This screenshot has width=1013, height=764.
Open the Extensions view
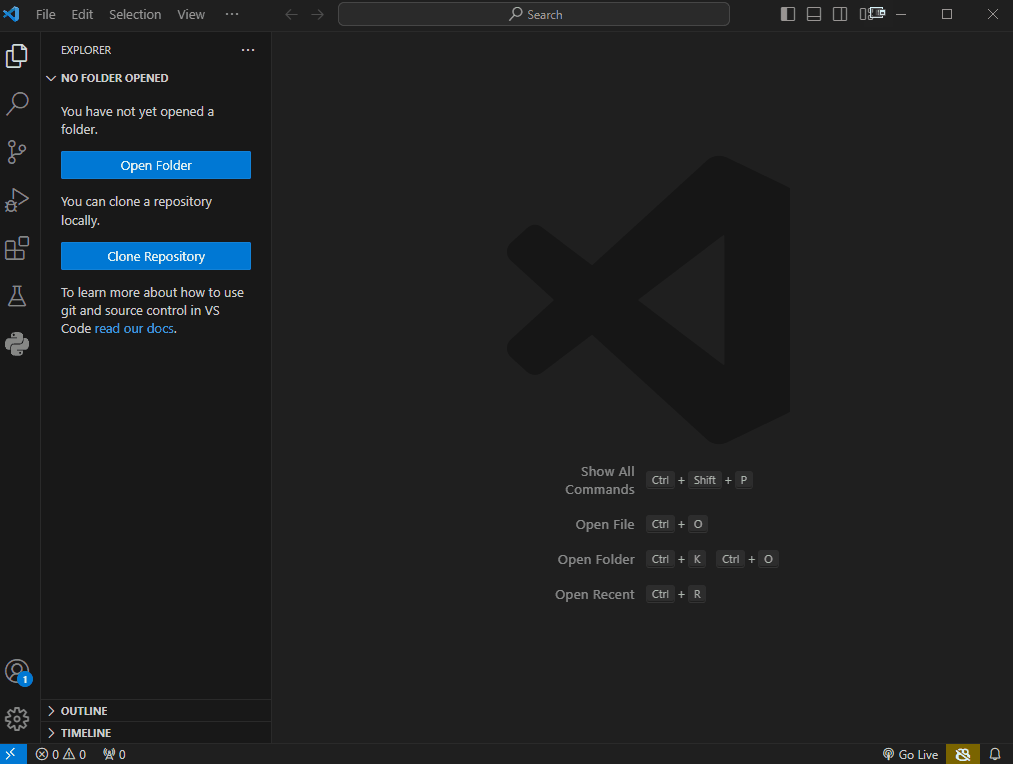(x=17, y=248)
